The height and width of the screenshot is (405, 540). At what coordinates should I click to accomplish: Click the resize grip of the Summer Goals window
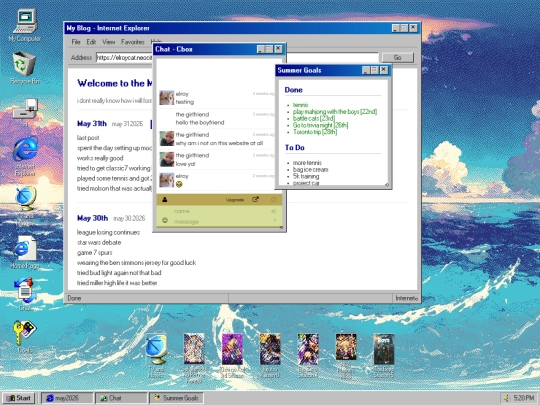click(x=387, y=185)
